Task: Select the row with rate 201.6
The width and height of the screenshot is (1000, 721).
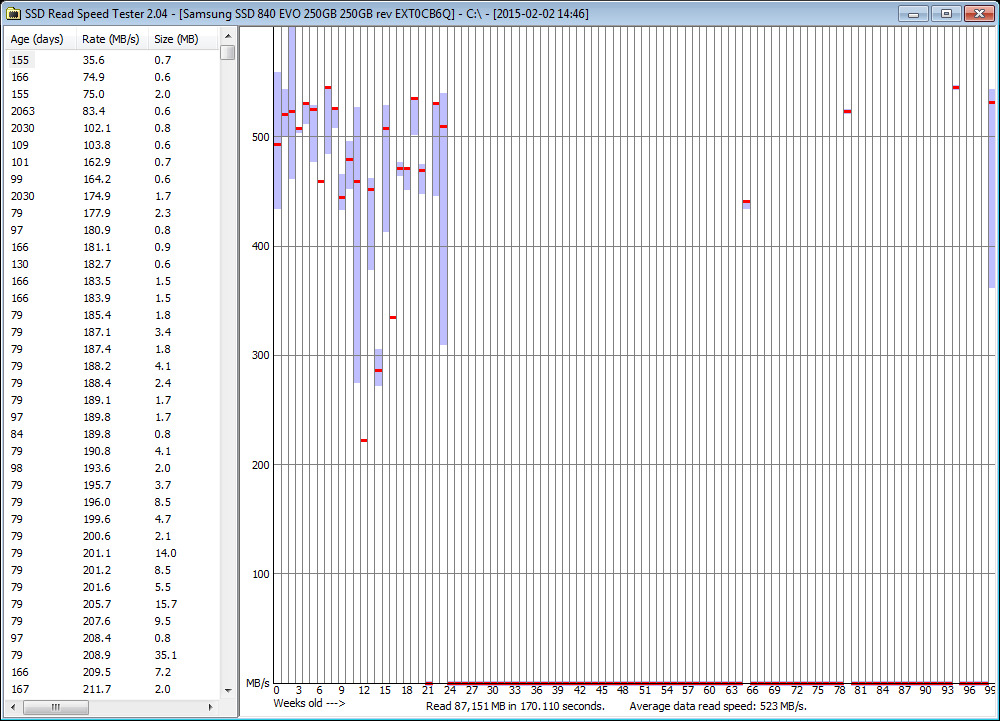Action: [112, 587]
